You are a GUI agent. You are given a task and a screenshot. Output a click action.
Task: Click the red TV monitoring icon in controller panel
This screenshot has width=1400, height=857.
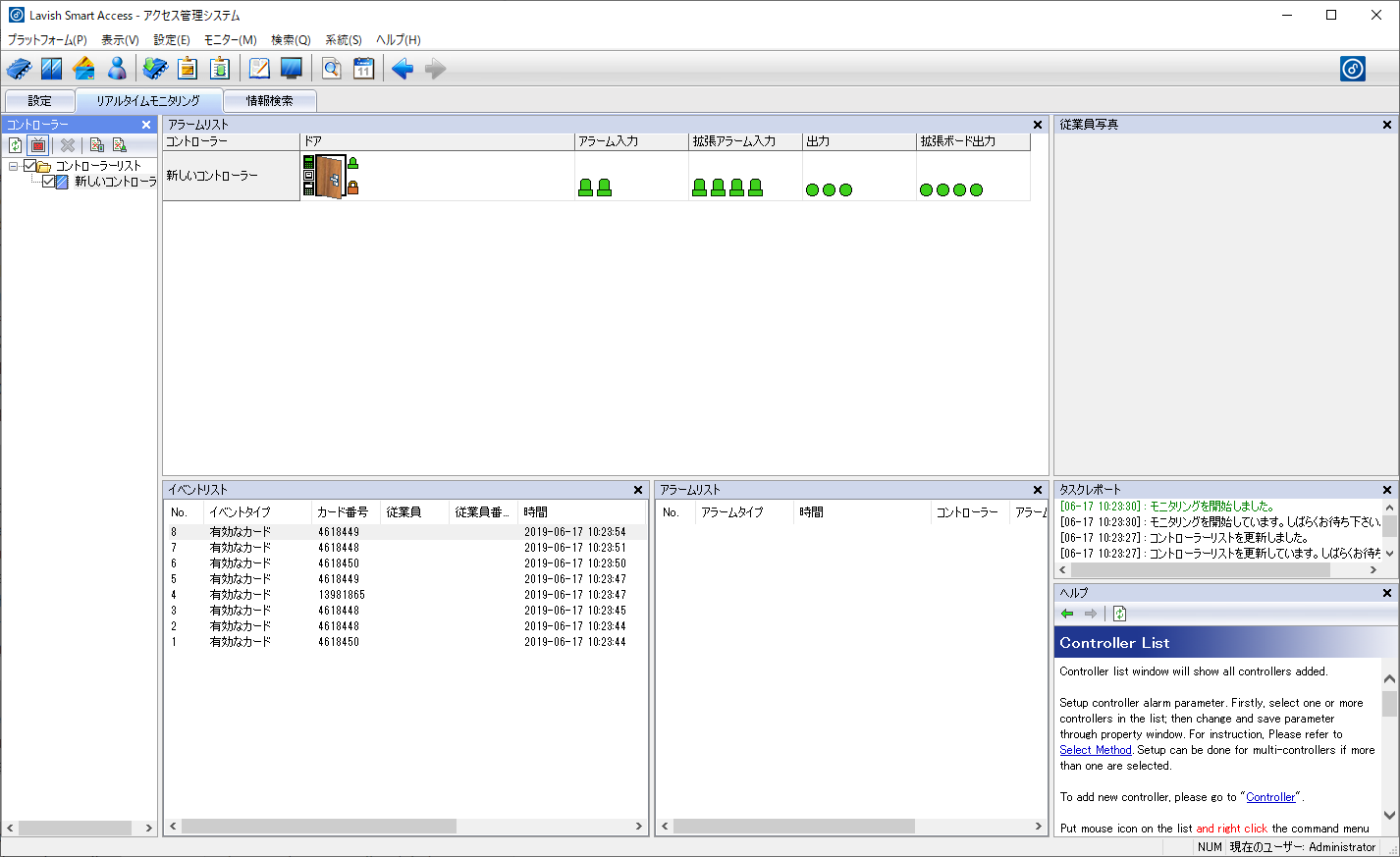(x=38, y=145)
